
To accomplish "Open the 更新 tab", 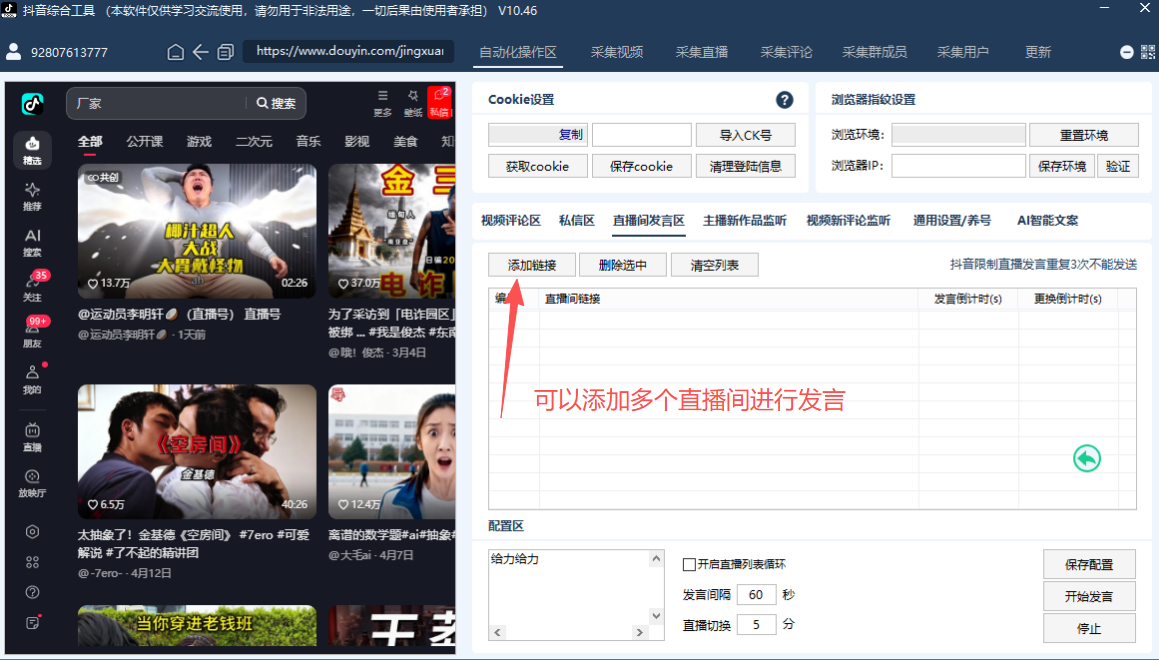I will tap(1038, 52).
